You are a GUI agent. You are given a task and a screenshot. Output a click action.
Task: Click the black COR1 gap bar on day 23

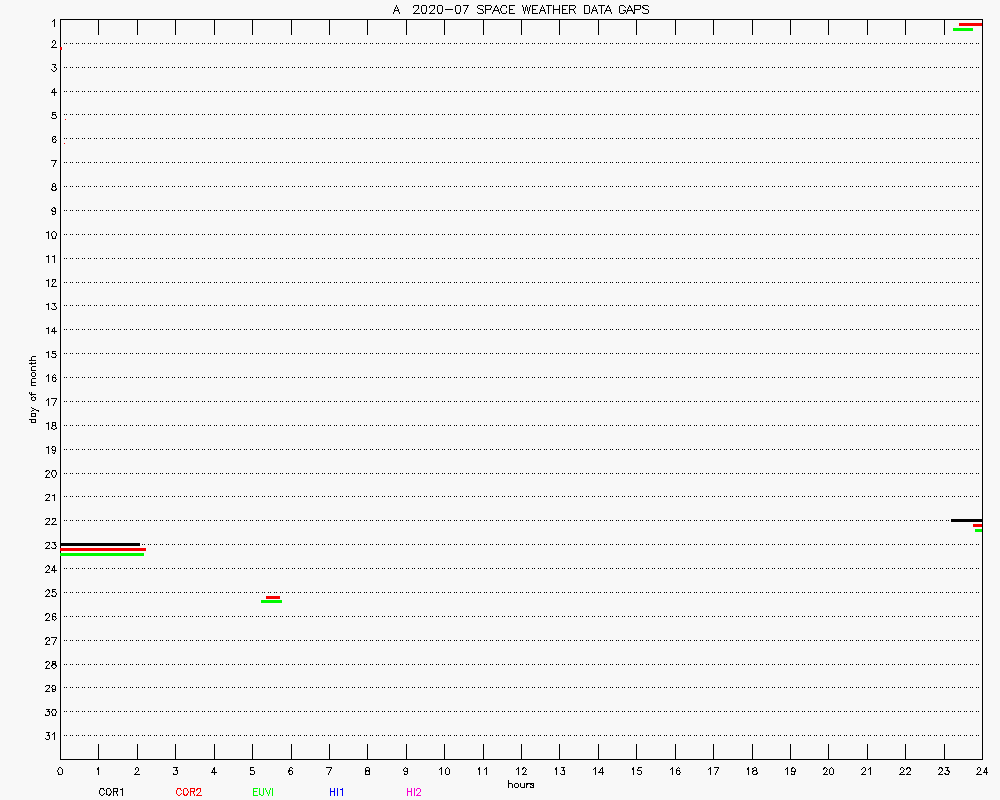(100, 544)
